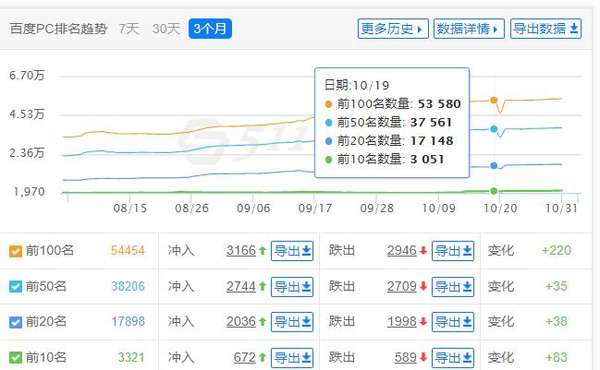
Task: Click the 前50名 value 38206
Action: [128, 286]
